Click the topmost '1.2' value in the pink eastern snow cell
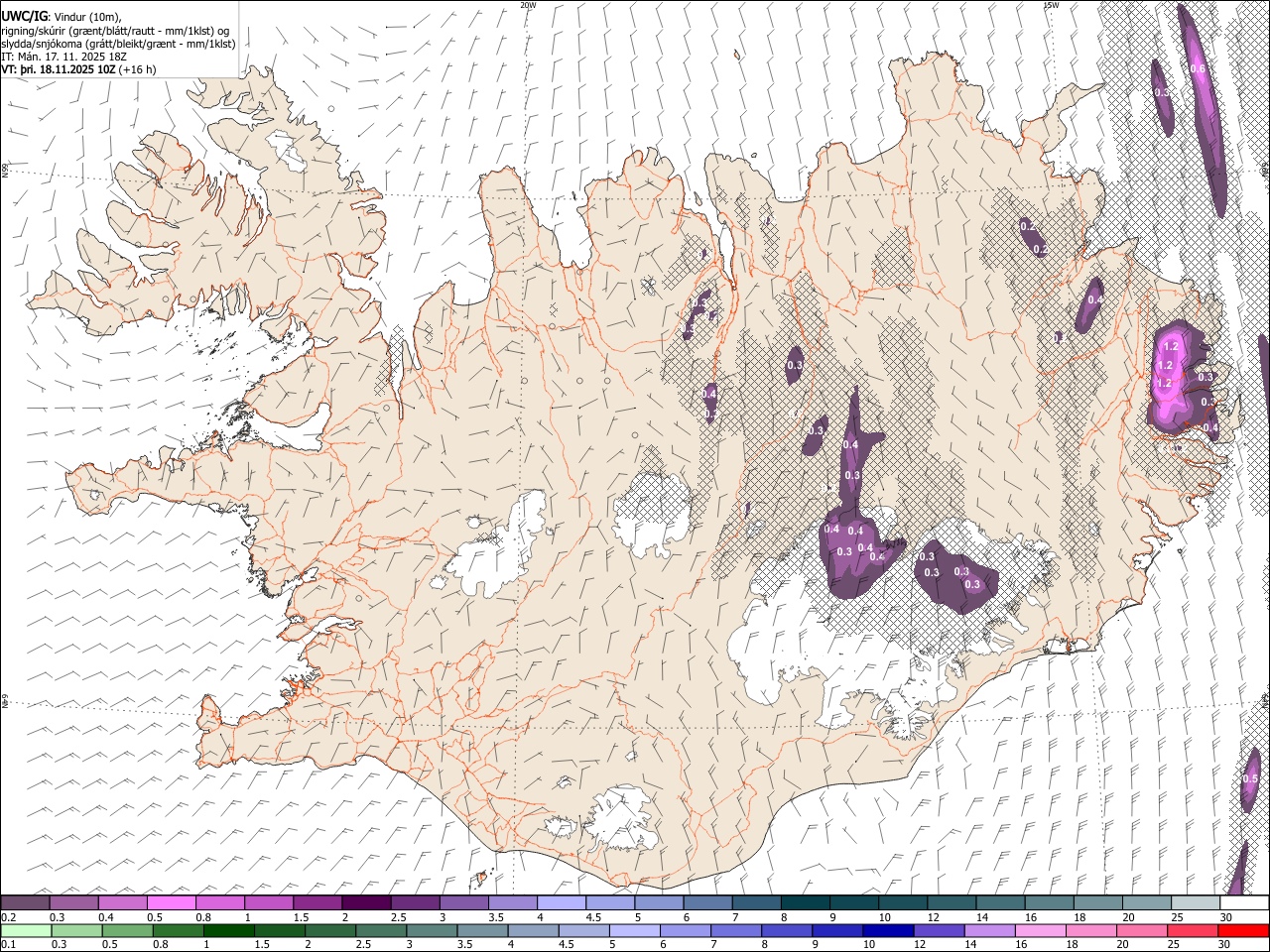 coord(1171,346)
